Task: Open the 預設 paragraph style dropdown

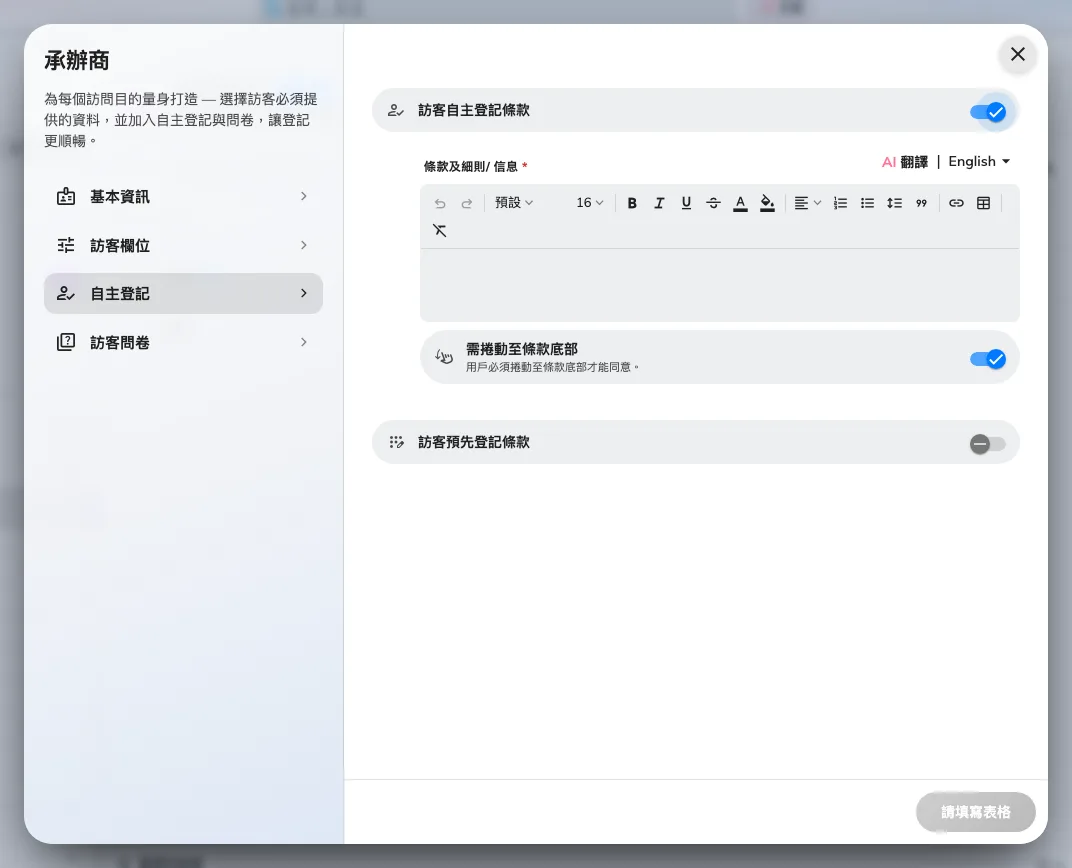Action: [514, 203]
